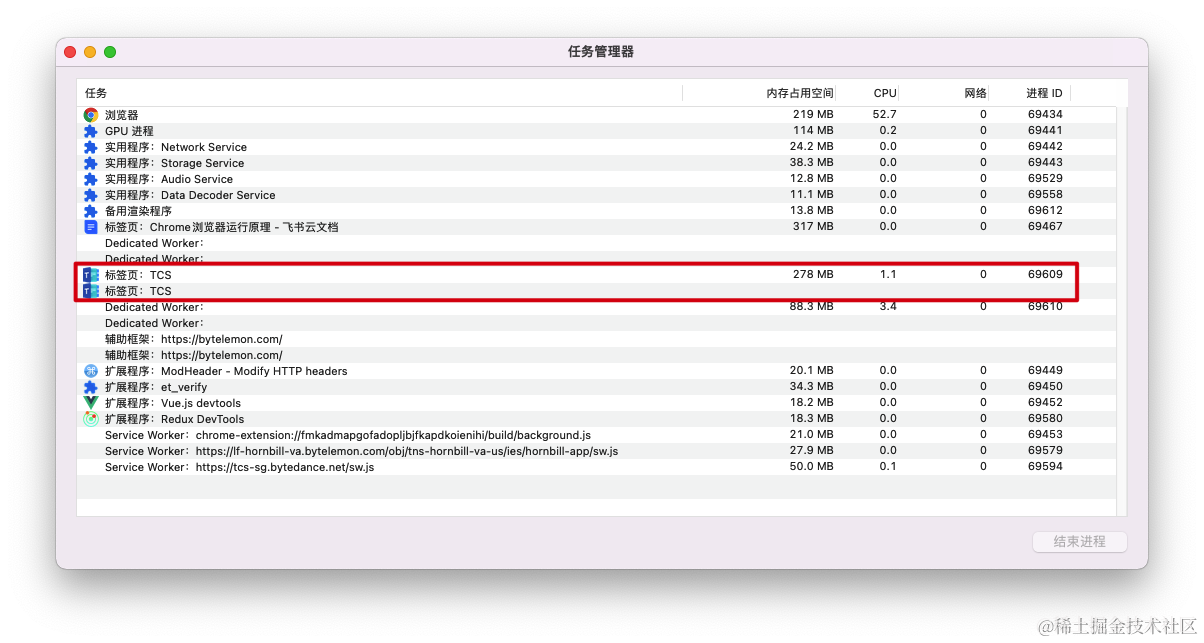
Task: Select 实用程序：Storage Service row
Action: [x=596, y=163]
